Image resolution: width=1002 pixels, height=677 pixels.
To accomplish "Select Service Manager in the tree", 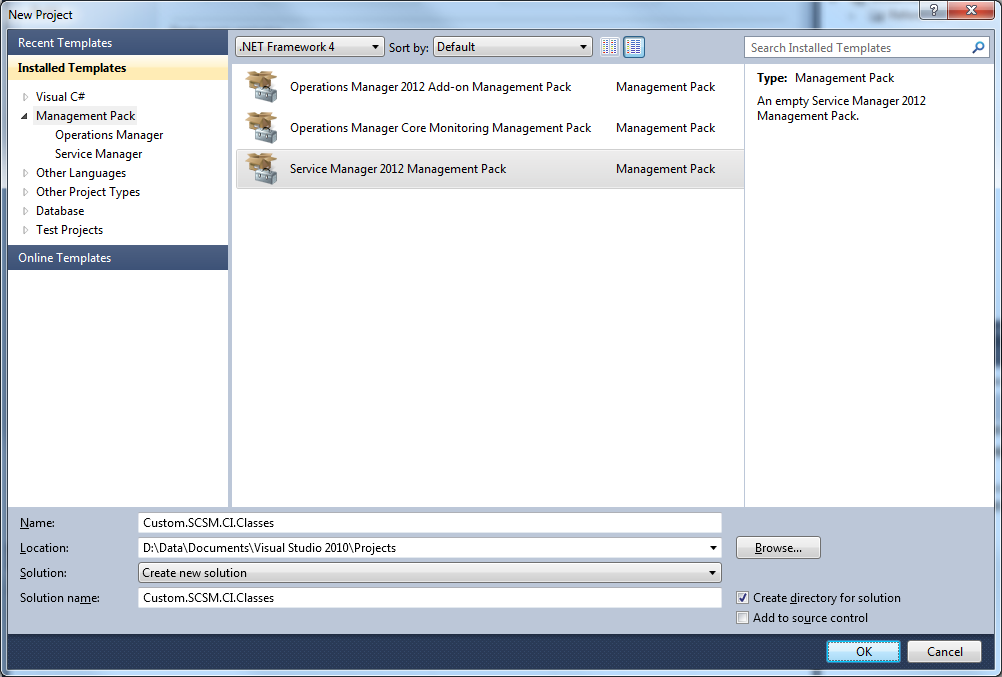I will point(98,154).
